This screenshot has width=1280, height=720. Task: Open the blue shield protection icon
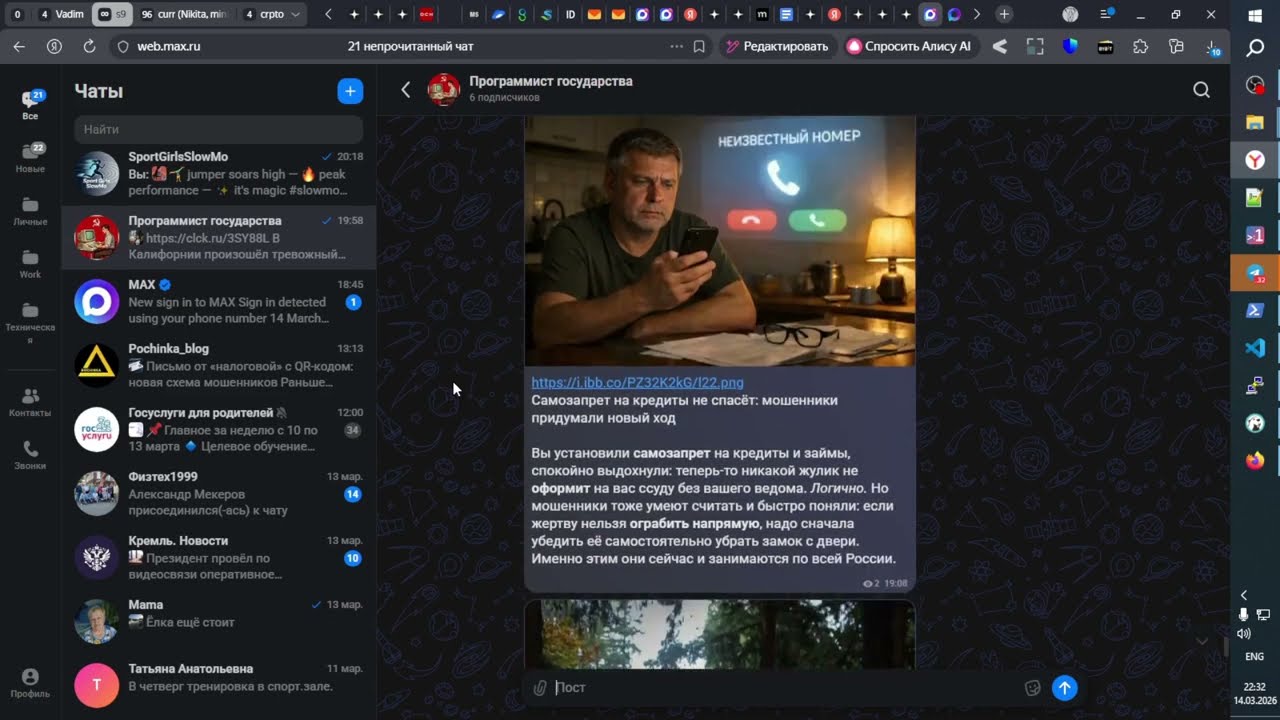pyautogui.click(x=1070, y=46)
